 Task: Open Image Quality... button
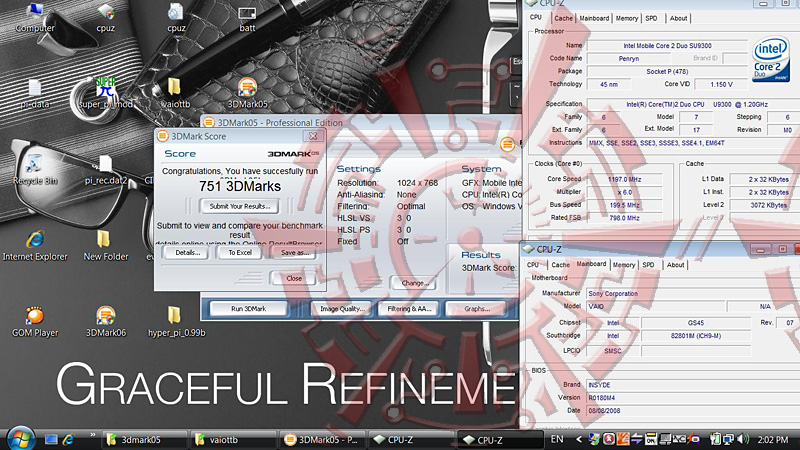pyautogui.click(x=341, y=309)
